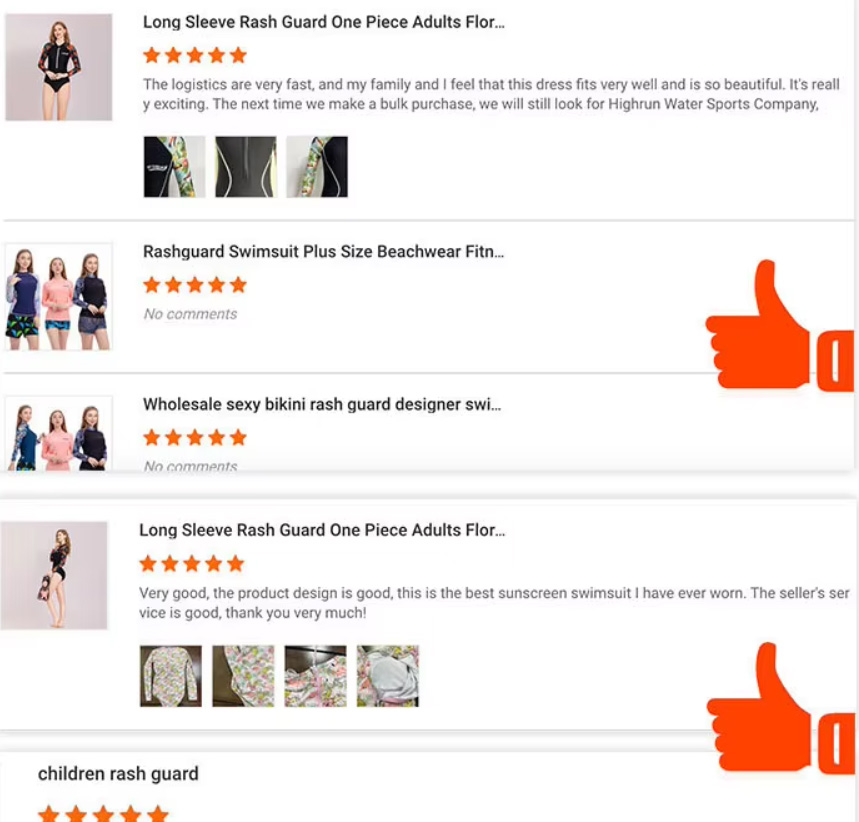This screenshot has height=822, width=859.
Task: Click the star rating below children rash guard
Action: point(103,814)
